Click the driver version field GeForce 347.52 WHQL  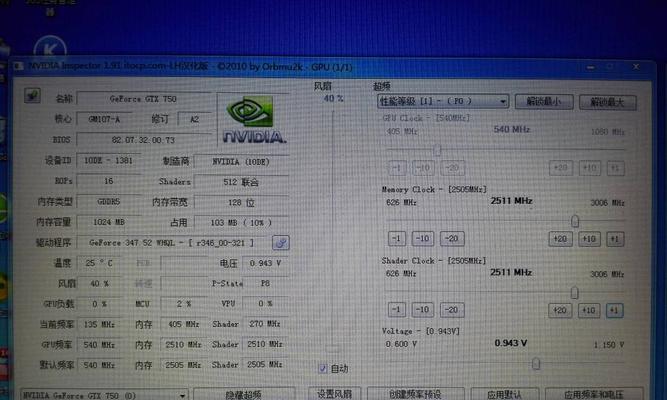click(x=171, y=243)
